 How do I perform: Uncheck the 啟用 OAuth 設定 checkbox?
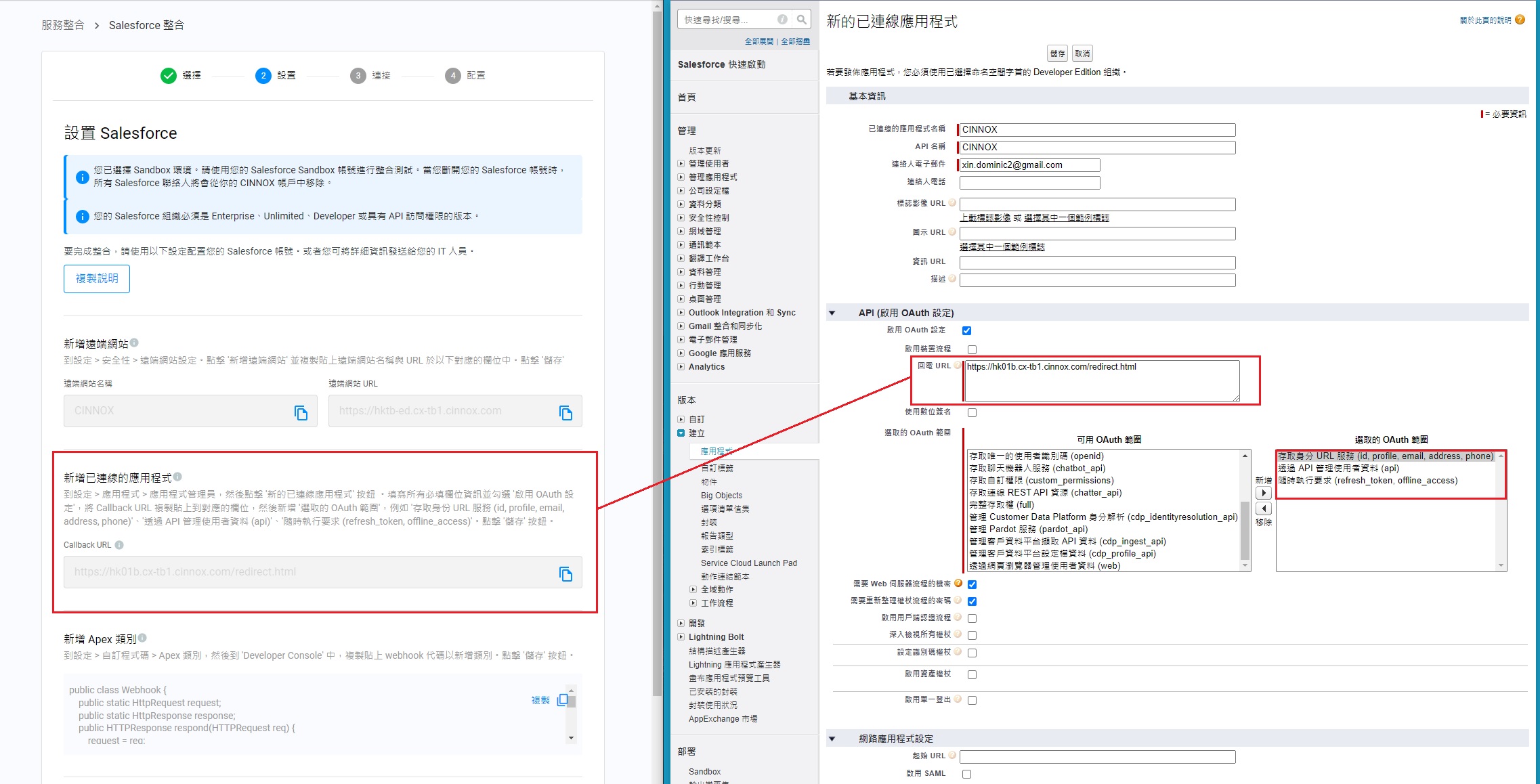point(966,330)
